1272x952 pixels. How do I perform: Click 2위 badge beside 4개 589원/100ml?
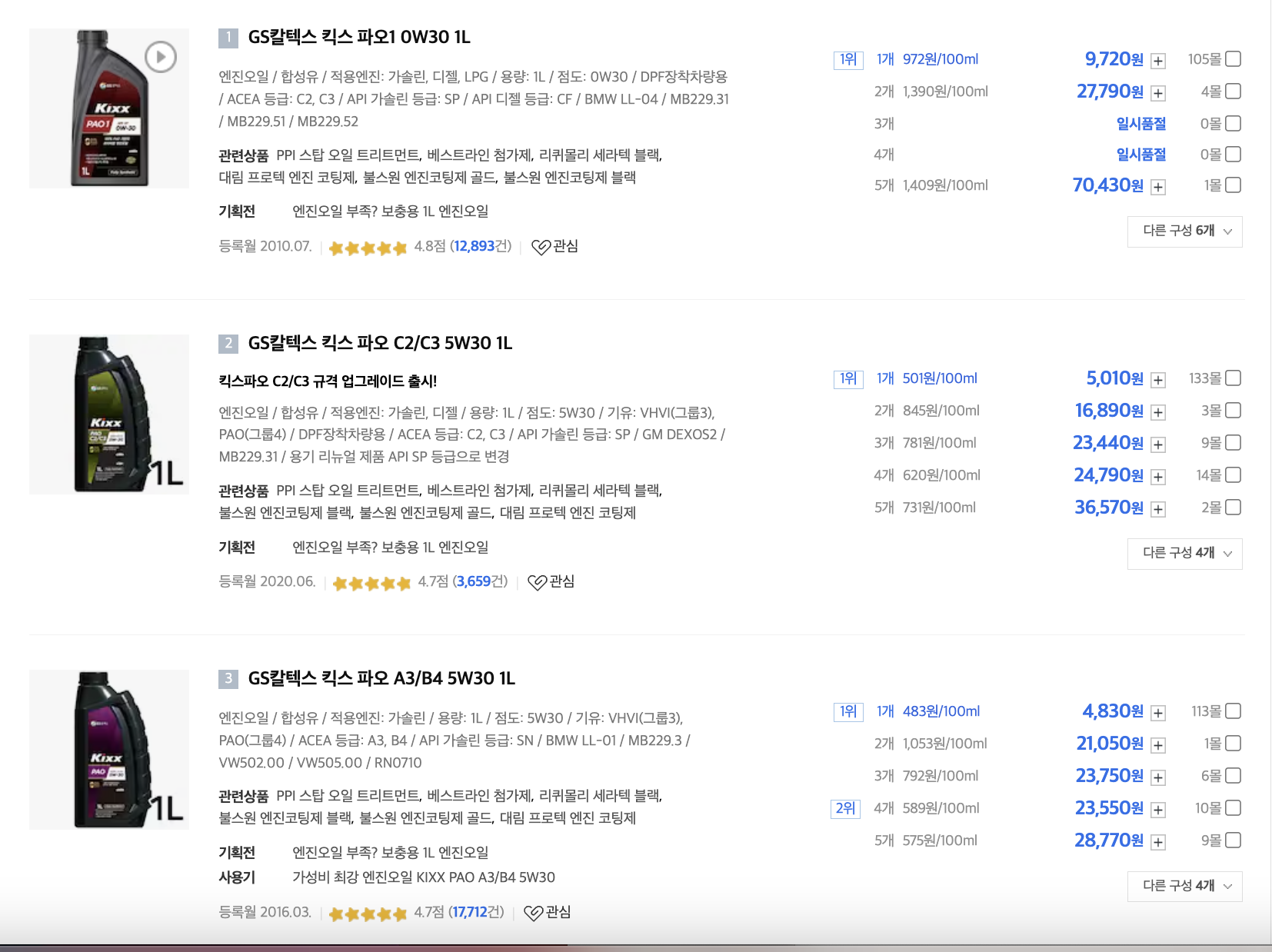coord(845,808)
